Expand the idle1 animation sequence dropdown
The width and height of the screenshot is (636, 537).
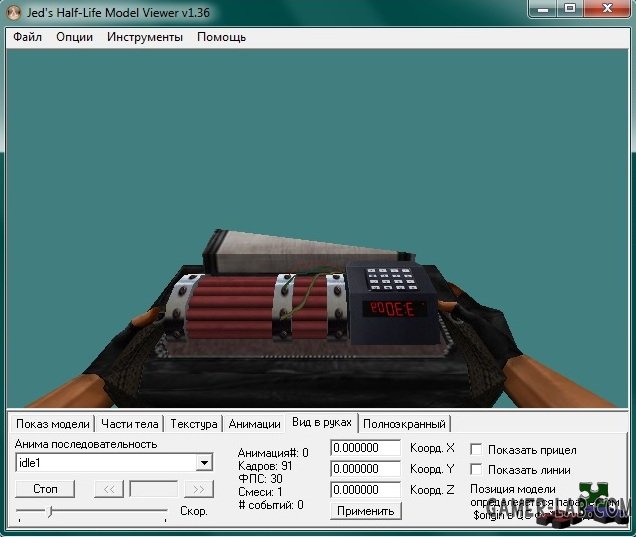tap(204, 463)
